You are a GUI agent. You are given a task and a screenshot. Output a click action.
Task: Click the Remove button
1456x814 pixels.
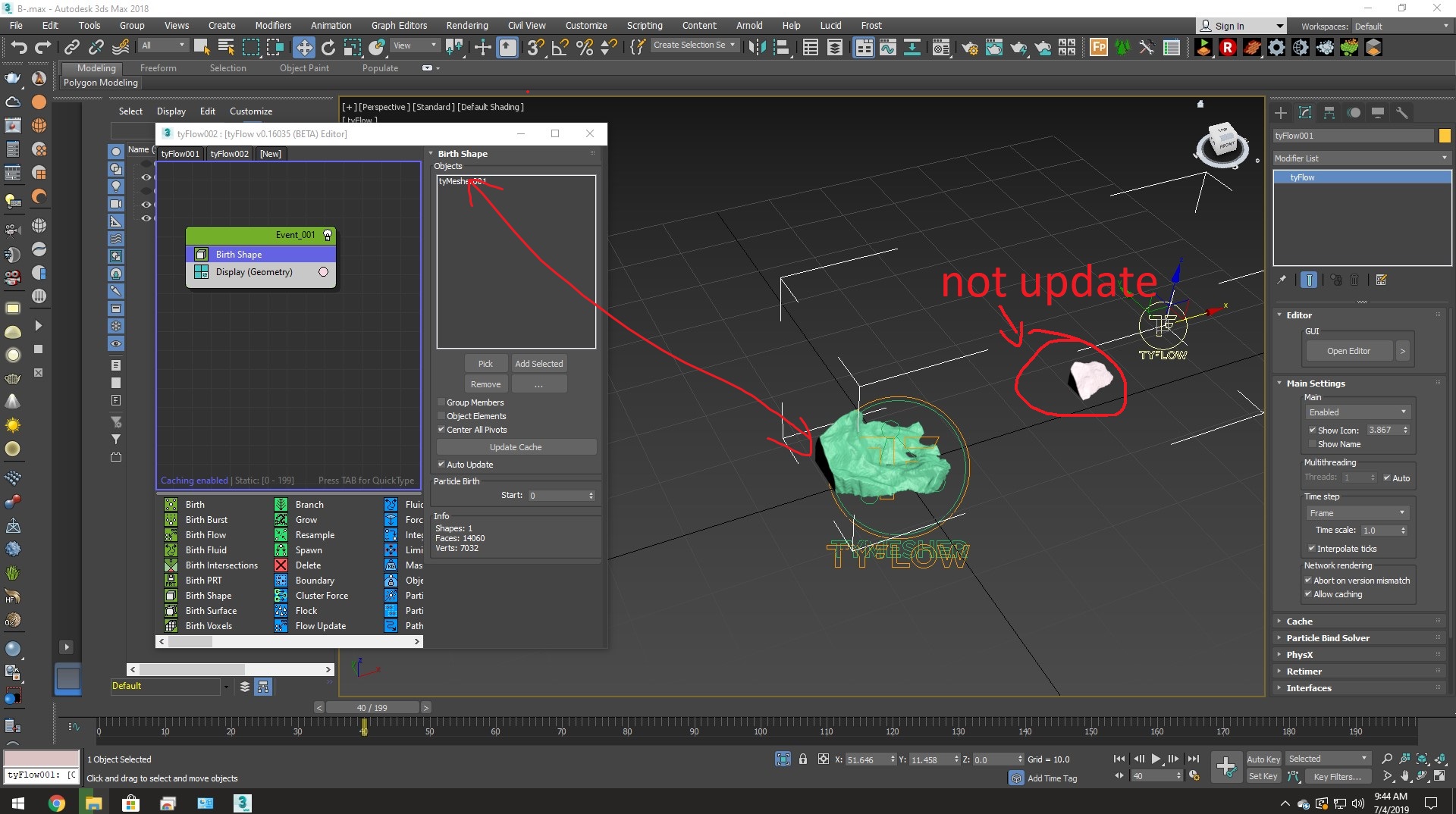pos(485,384)
